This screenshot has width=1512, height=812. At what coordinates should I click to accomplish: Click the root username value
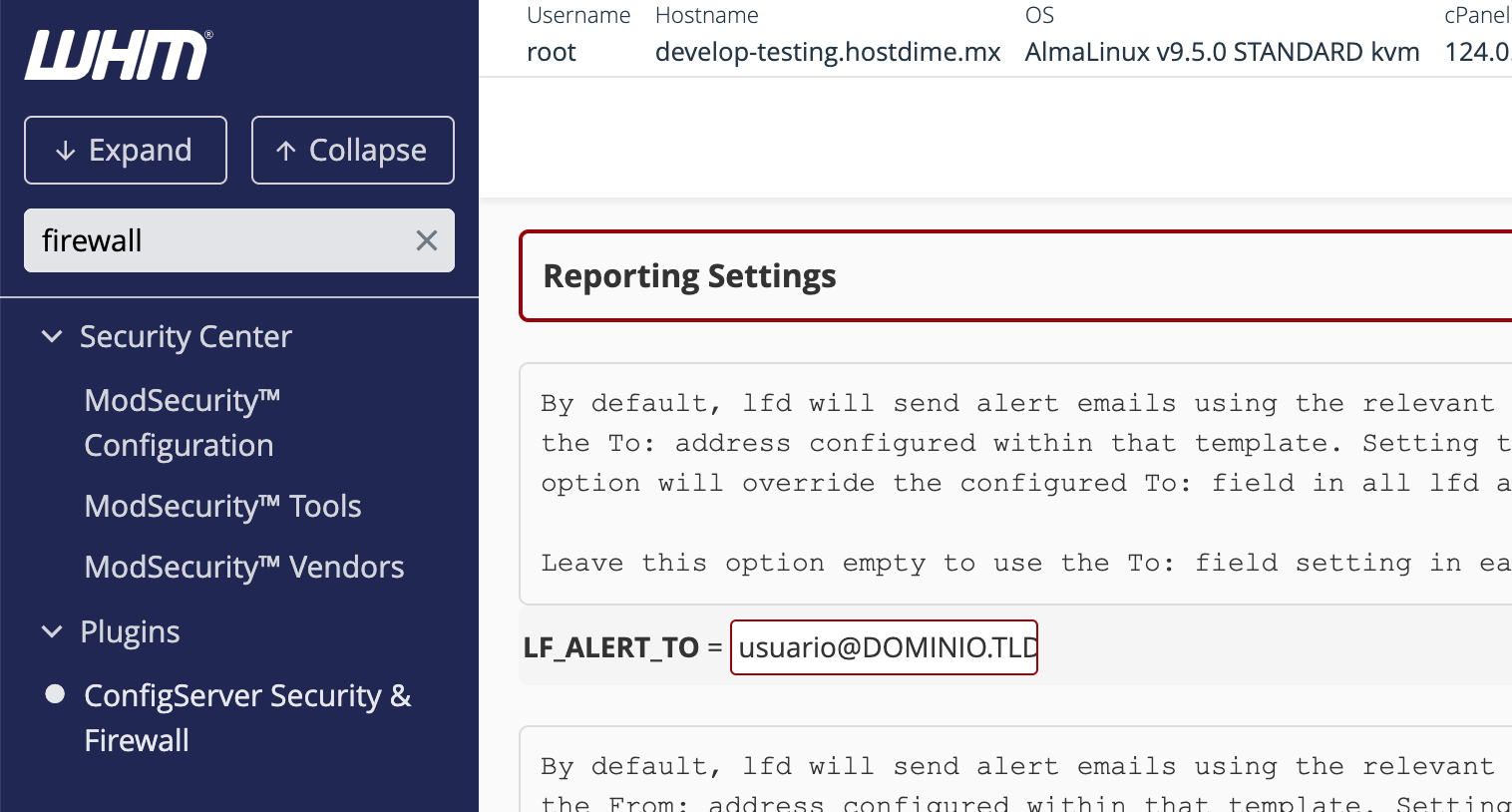[552, 52]
